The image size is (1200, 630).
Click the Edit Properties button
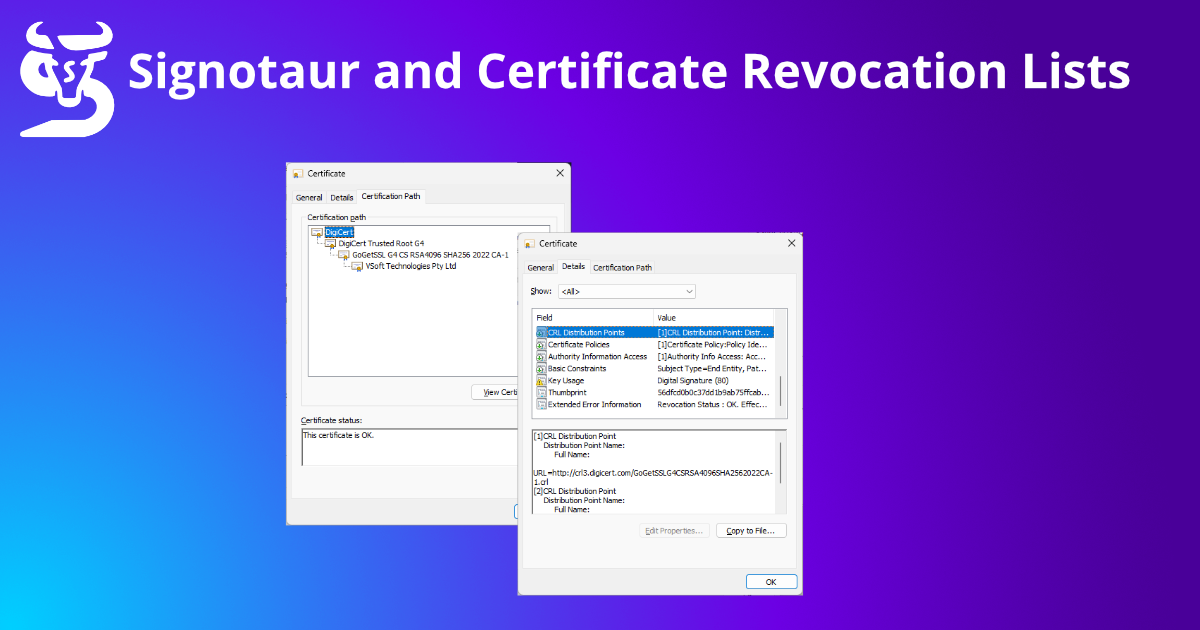(x=674, y=530)
